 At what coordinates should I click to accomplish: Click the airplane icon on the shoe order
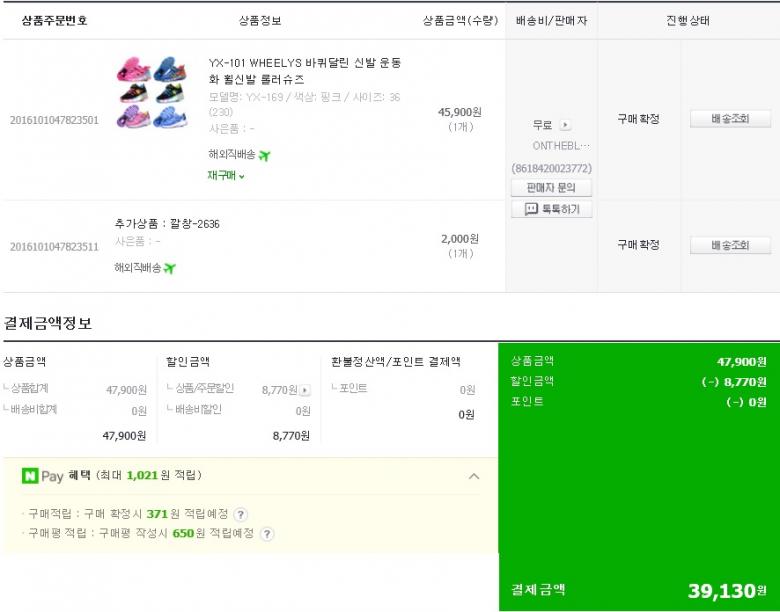[265, 155]
